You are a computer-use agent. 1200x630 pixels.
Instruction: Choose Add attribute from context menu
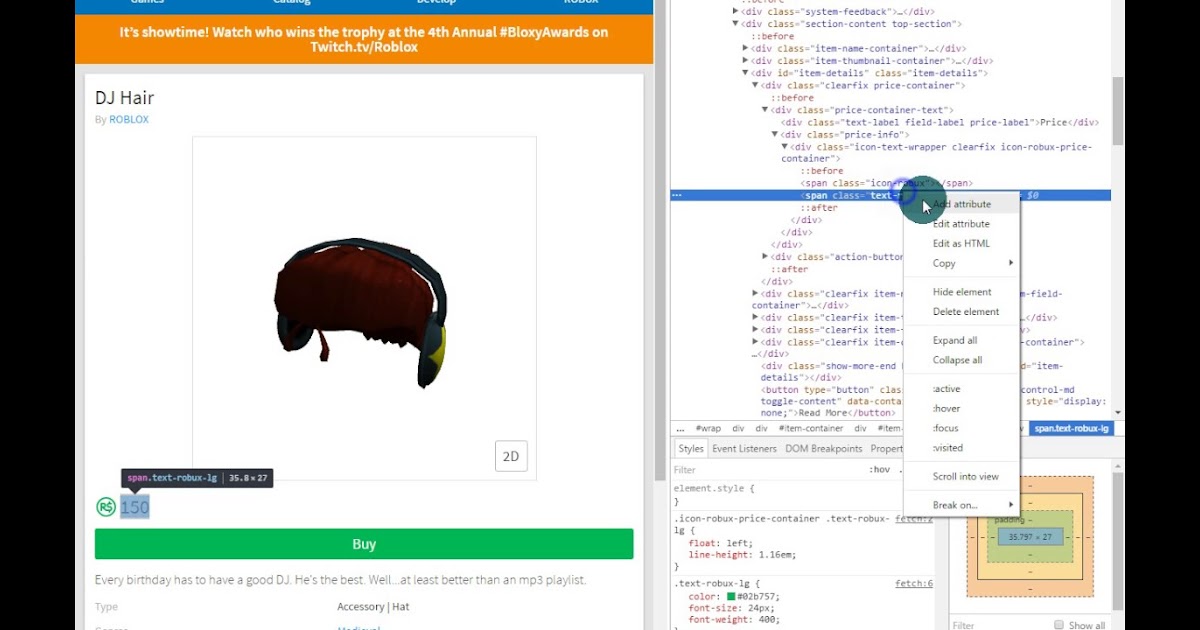click(961, 204)
